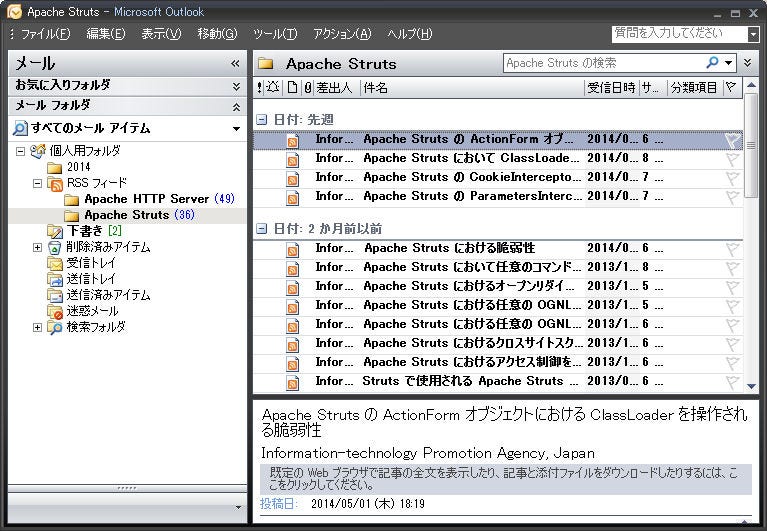Open the ParametersInterc... message row
The image size is (767, 531).
498,198
